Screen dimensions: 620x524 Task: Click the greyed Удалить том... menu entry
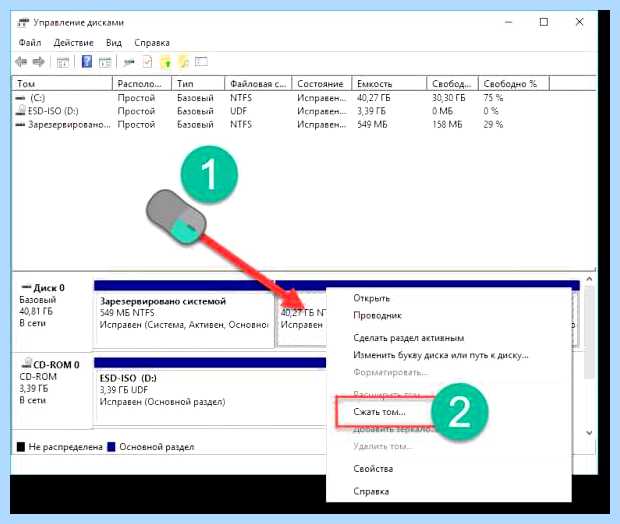(x=383, y=446)
